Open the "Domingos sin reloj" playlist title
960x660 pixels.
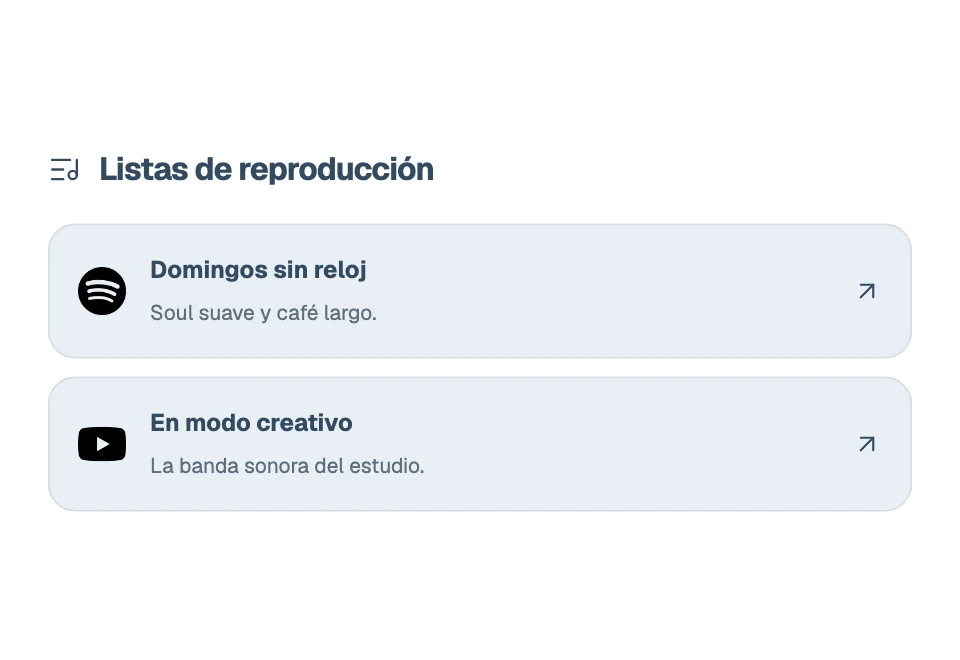258,270
